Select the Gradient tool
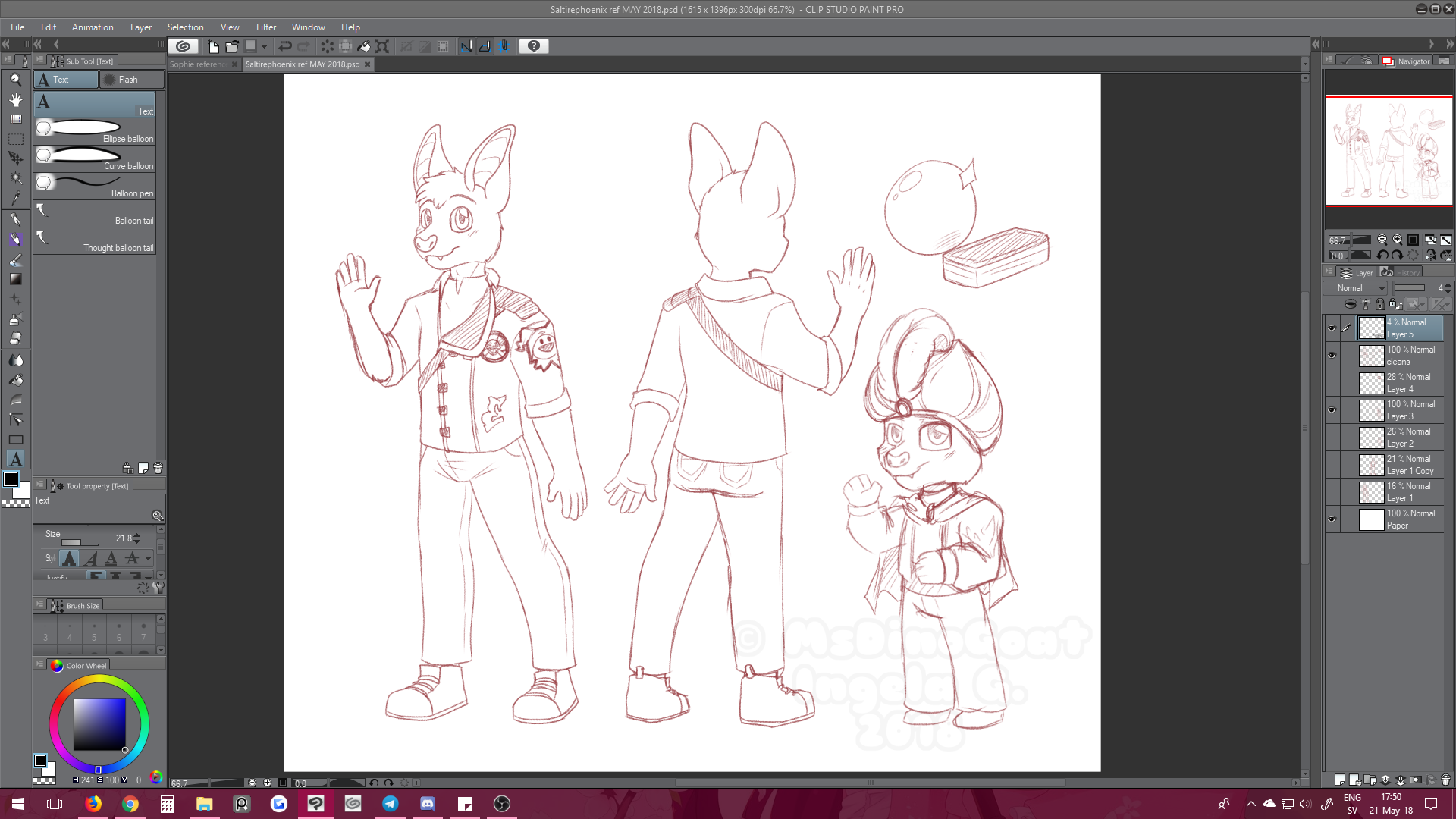The image size is (1456, 819). point(15,279)
